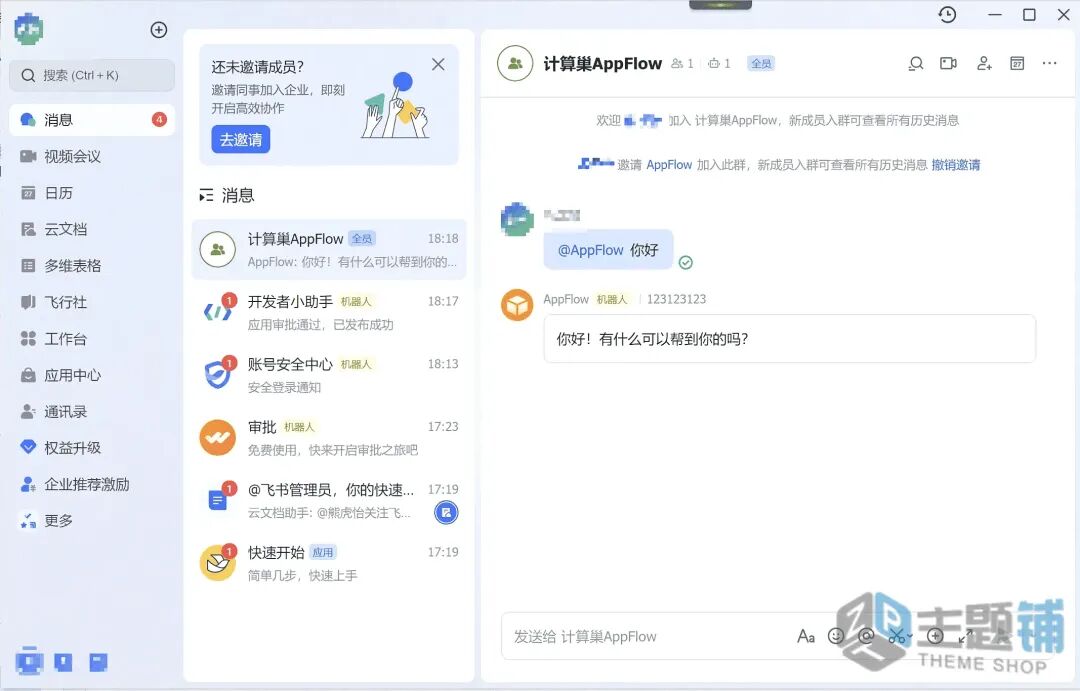The width and height of the screenshot is (1080, 691).
Task: Open 云文档 in the sidebar
Action: [92, 229]
